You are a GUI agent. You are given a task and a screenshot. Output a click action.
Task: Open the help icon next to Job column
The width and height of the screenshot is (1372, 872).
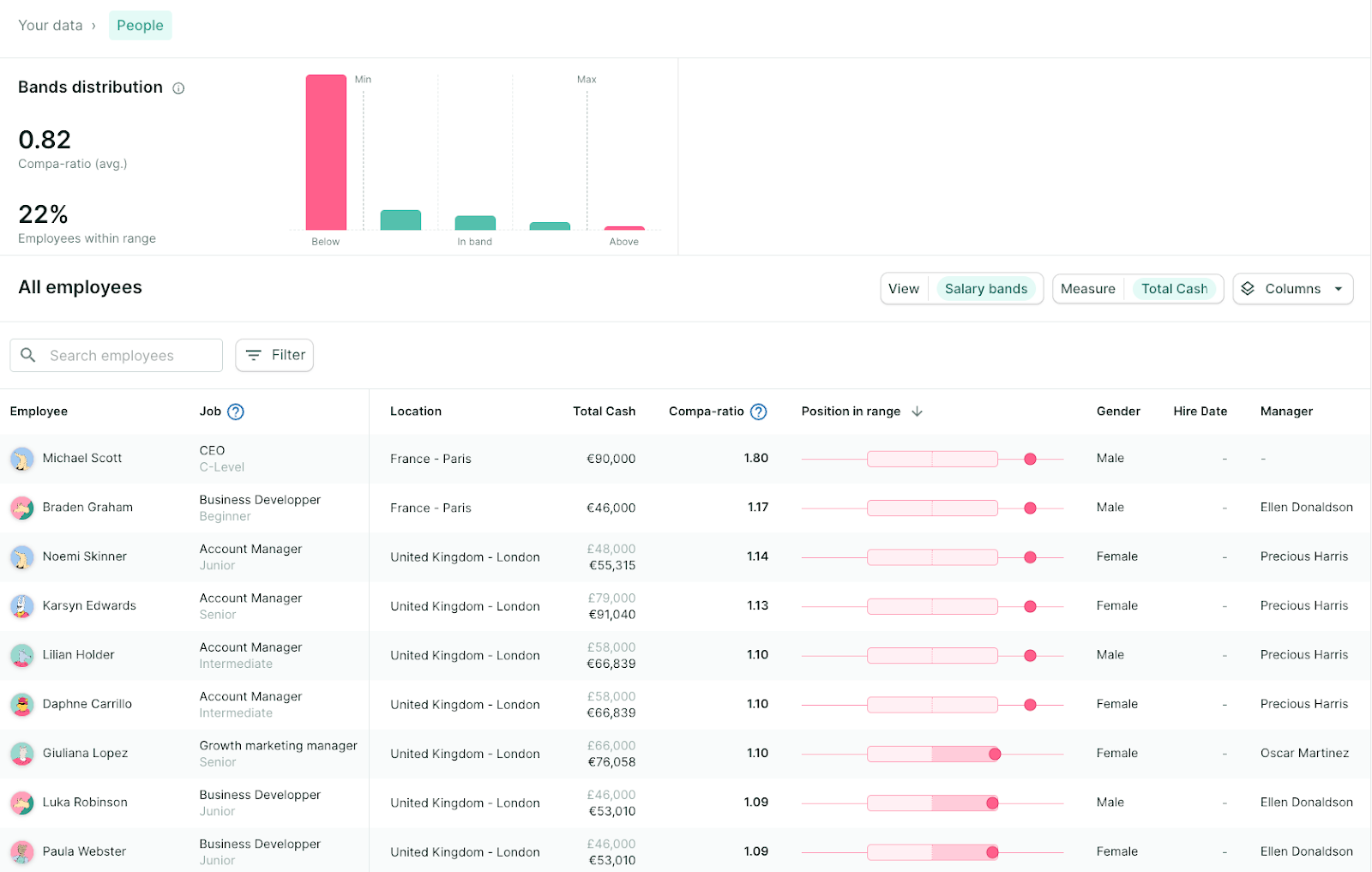tap(238, 411)
